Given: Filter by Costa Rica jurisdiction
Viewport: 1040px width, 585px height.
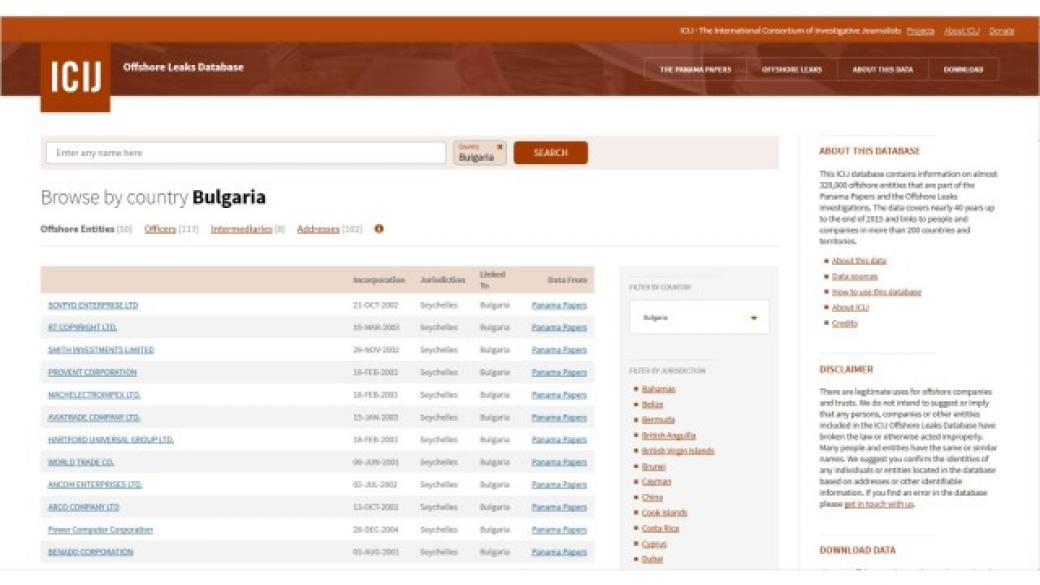Looking at the screenshot, I should click(x=660, y=529).
